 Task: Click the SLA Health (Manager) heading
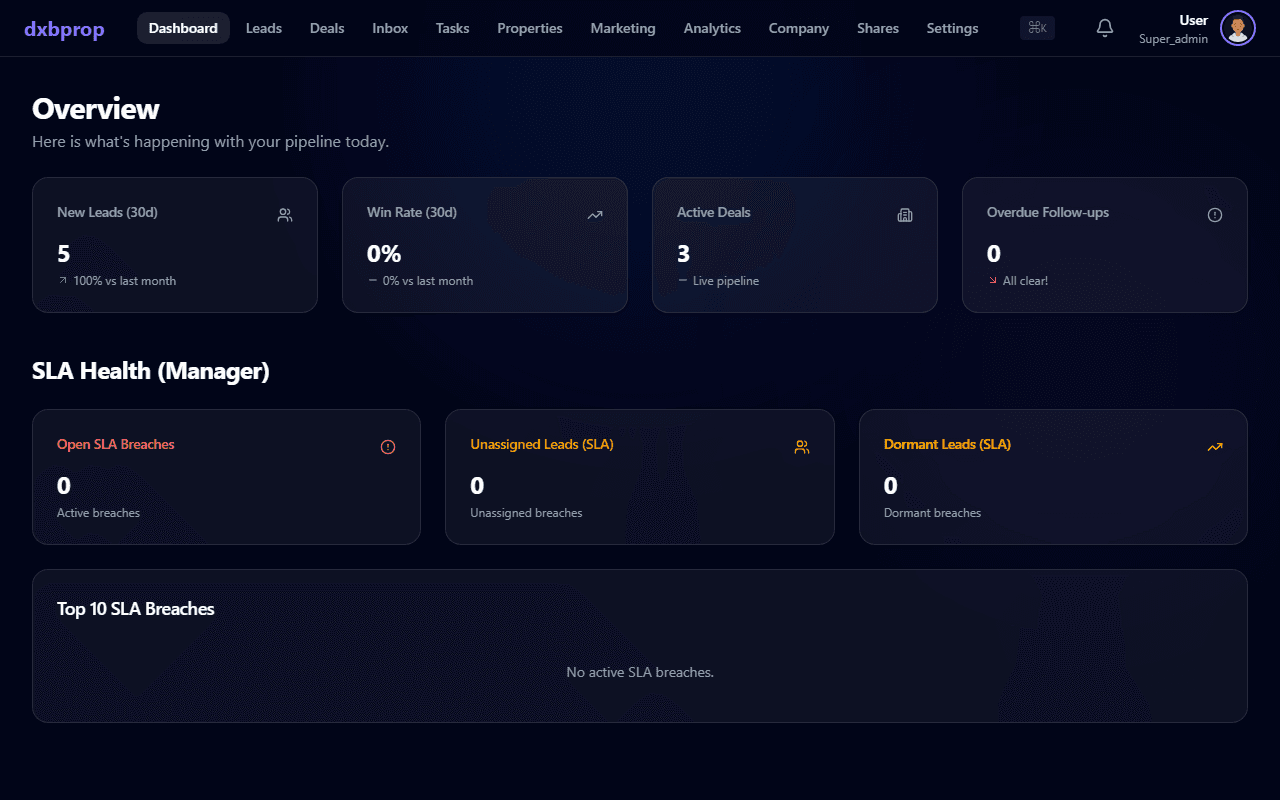151,371
